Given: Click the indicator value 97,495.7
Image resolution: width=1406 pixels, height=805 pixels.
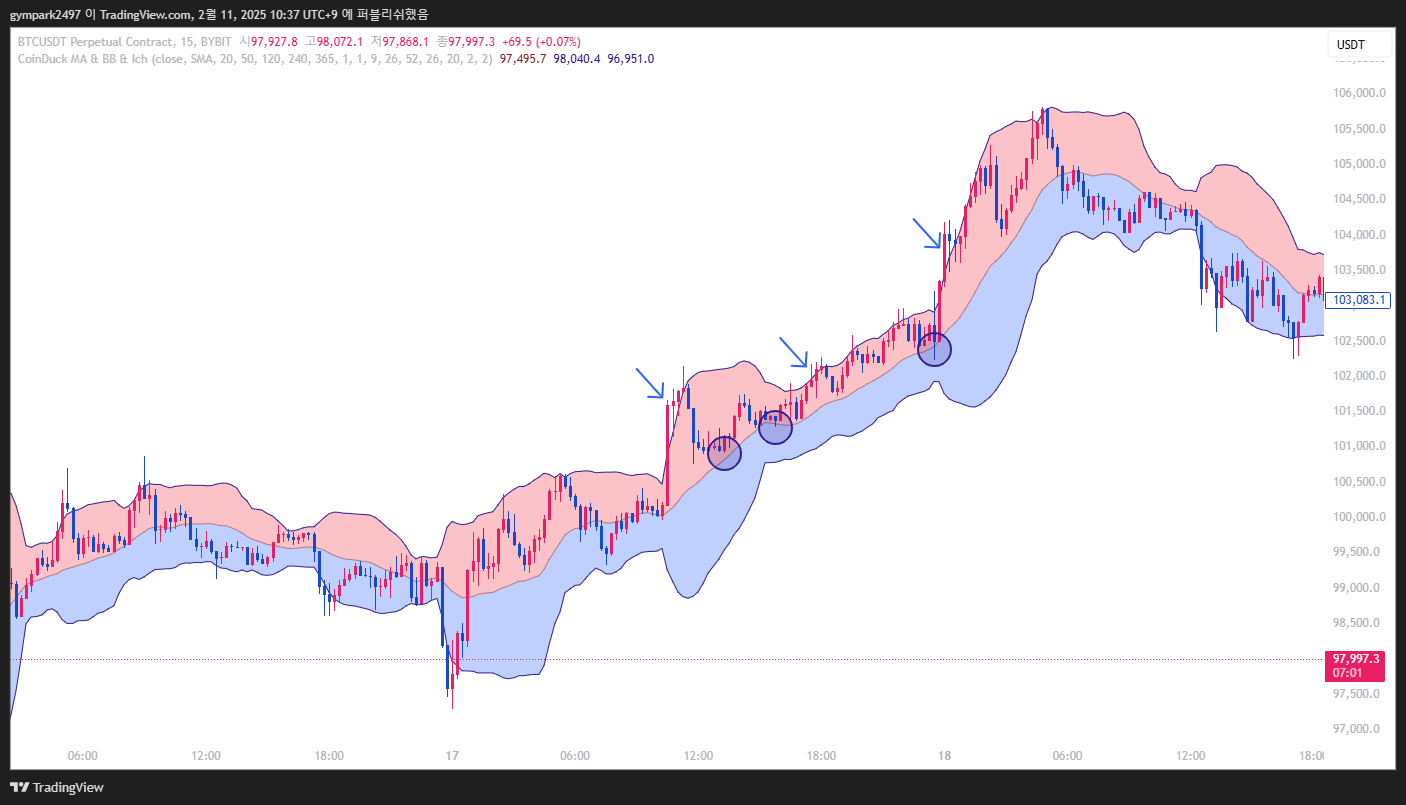Looking at the screenshot, I should [x=522, y=59].
